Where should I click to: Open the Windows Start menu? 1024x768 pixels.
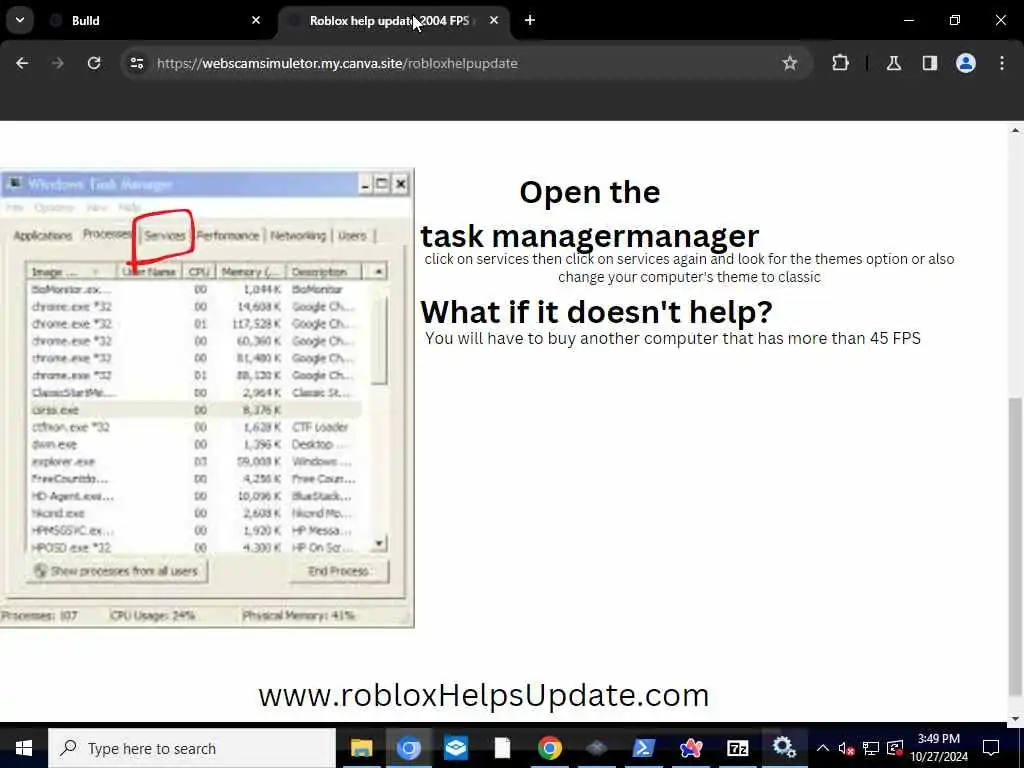coord(24,748)
